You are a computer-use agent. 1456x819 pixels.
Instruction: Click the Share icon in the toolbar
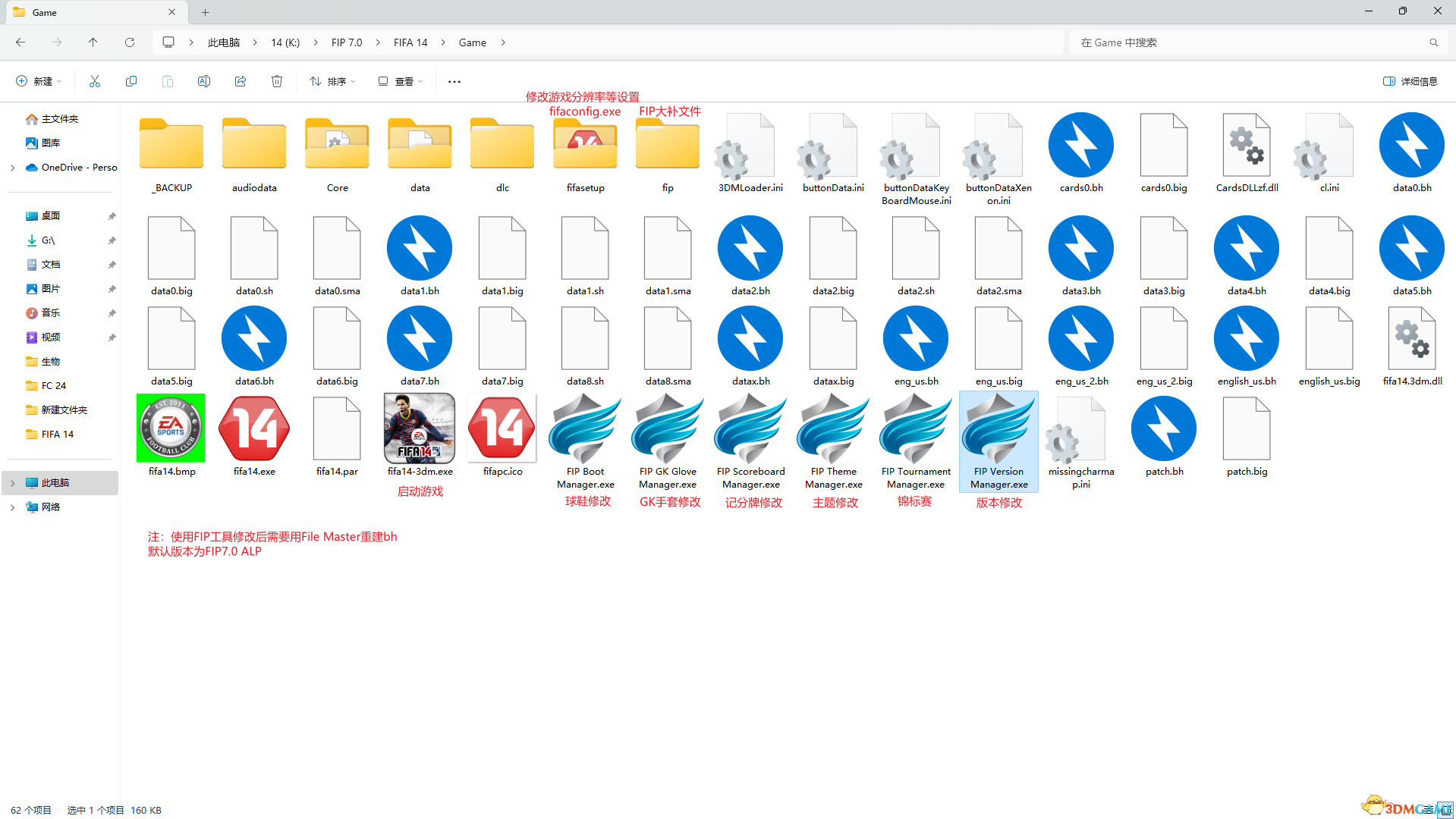tap(240, 81)
